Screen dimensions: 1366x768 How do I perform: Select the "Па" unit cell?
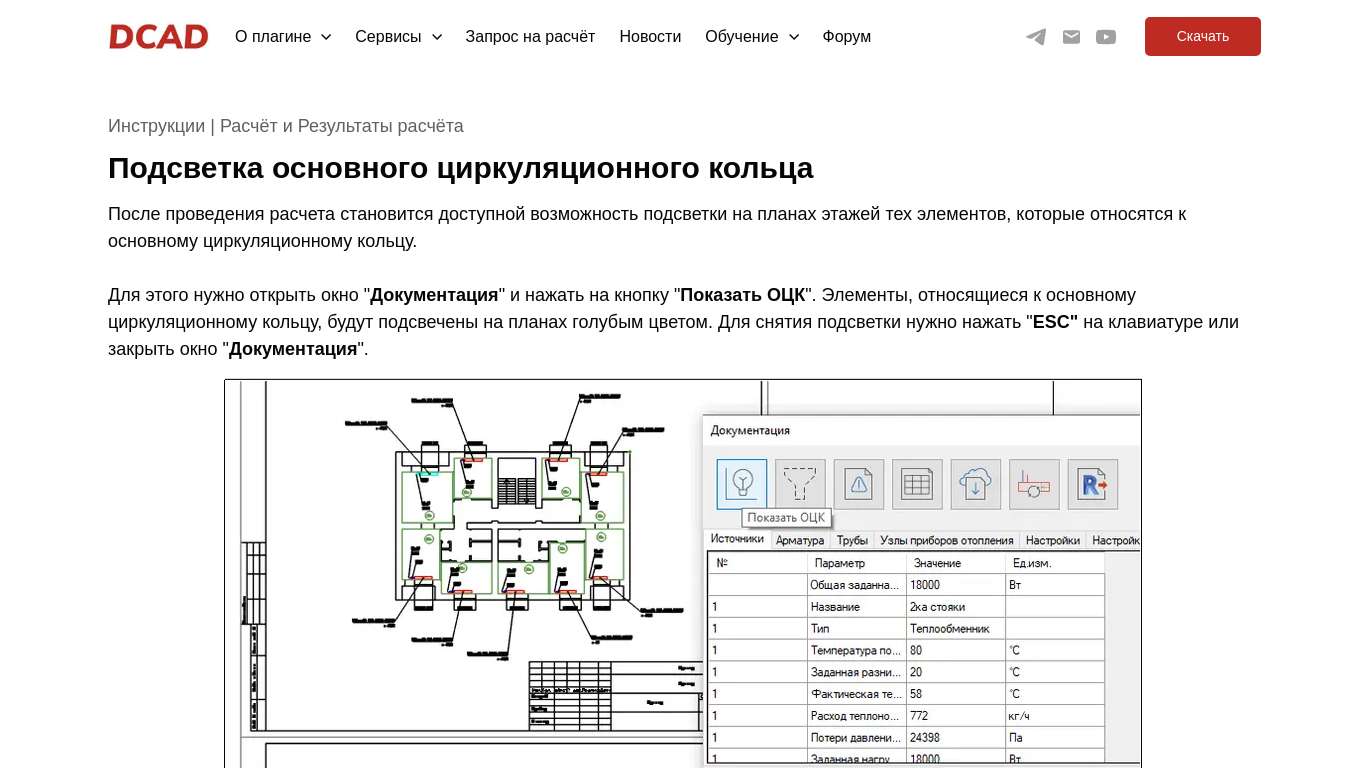tap(1055, 738)
